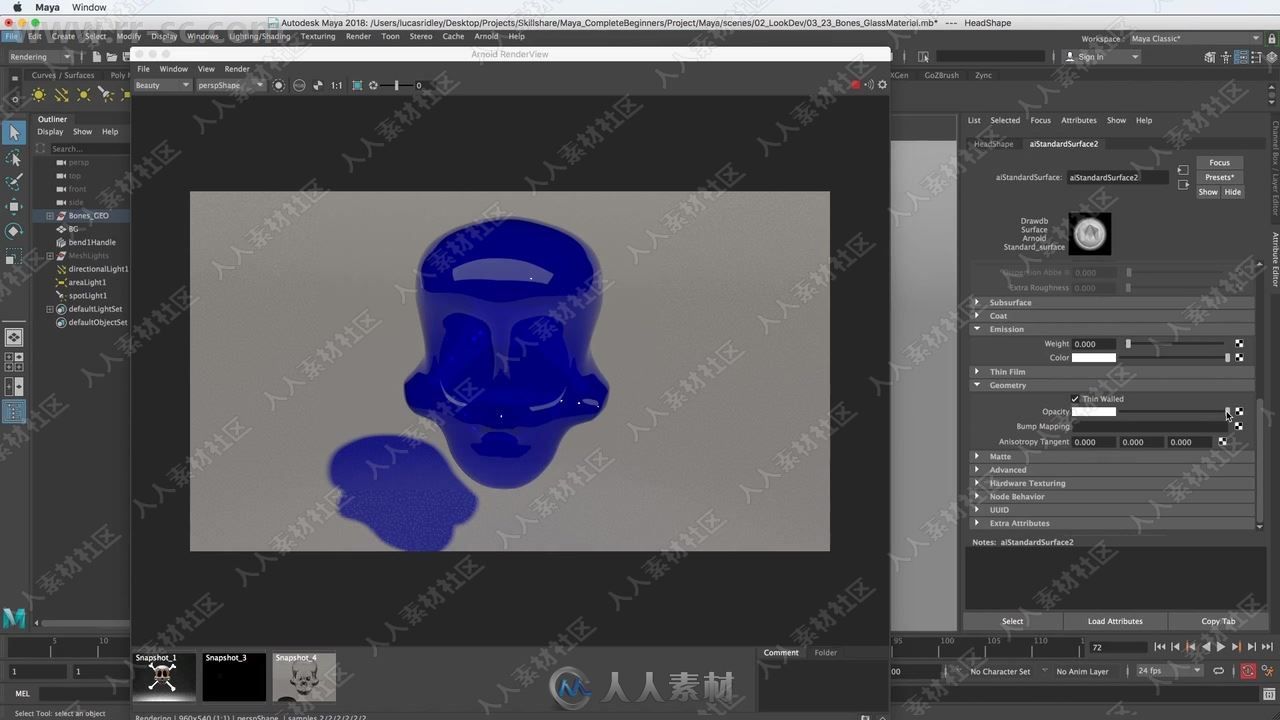Click the Anisotropy Tangent map checker icon
This screenshot has width=1280, height=720.
pos(1222,442)
